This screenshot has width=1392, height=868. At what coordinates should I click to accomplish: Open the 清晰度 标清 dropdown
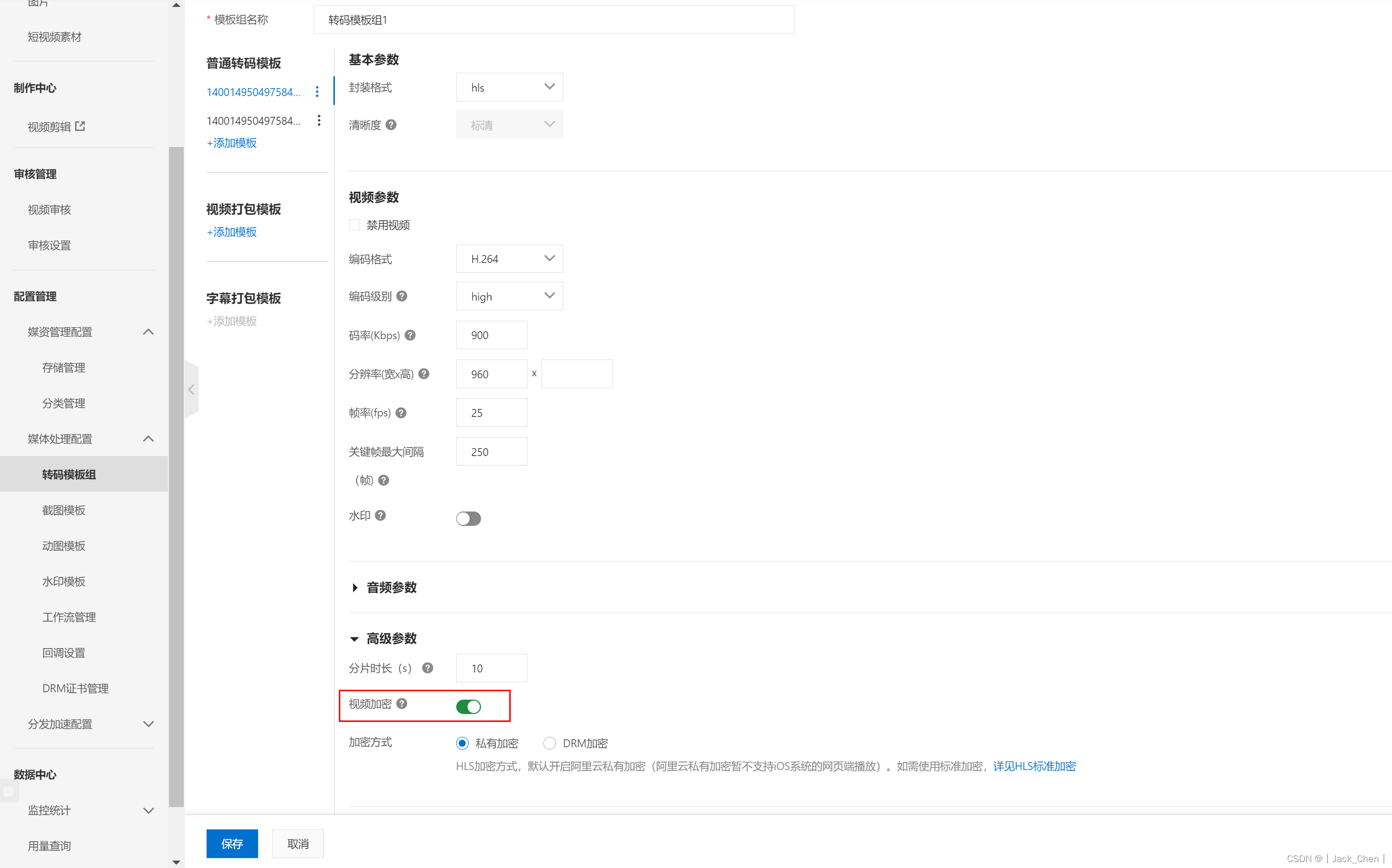click(x=509, y=125)
